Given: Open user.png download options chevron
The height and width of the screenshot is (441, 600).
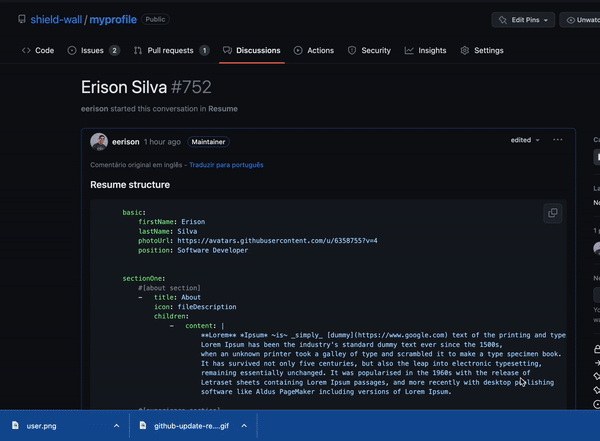Looking at the screenshot, I should [x=116, y=425].
